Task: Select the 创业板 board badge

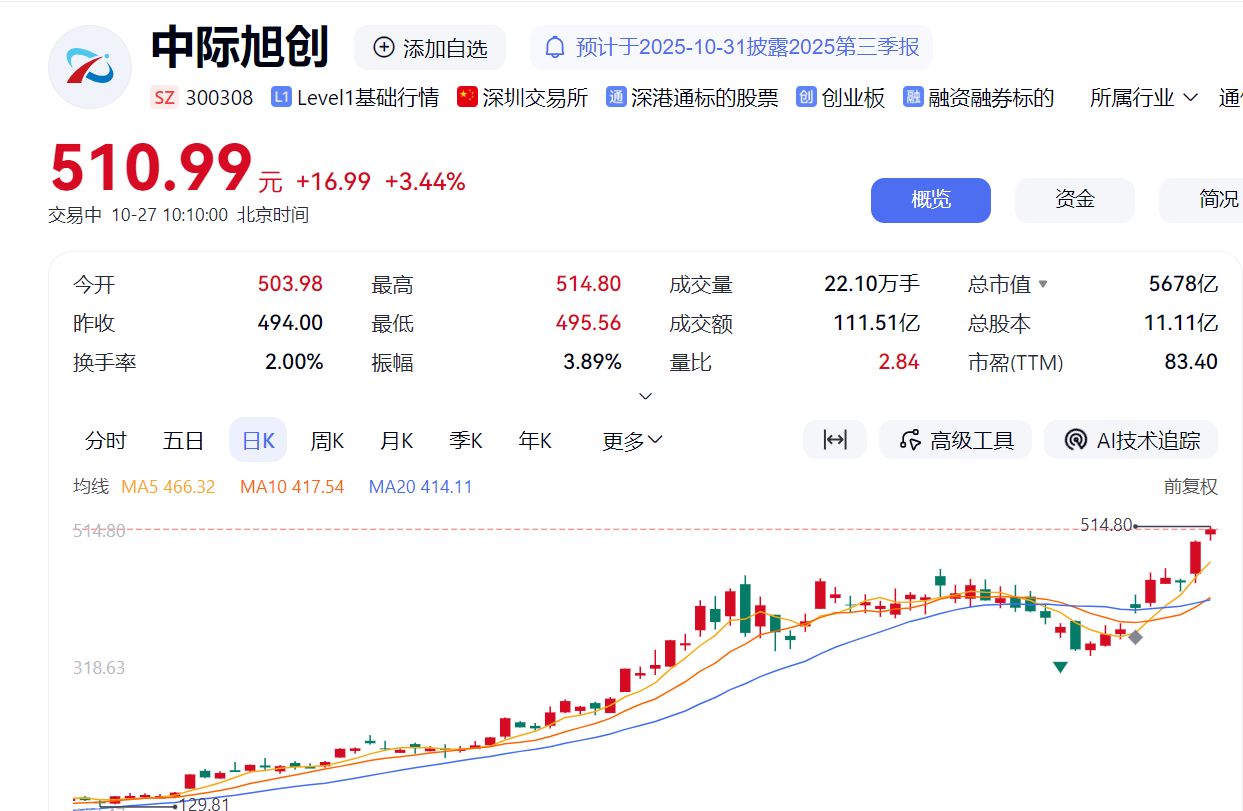Action: tap(841, 98)
